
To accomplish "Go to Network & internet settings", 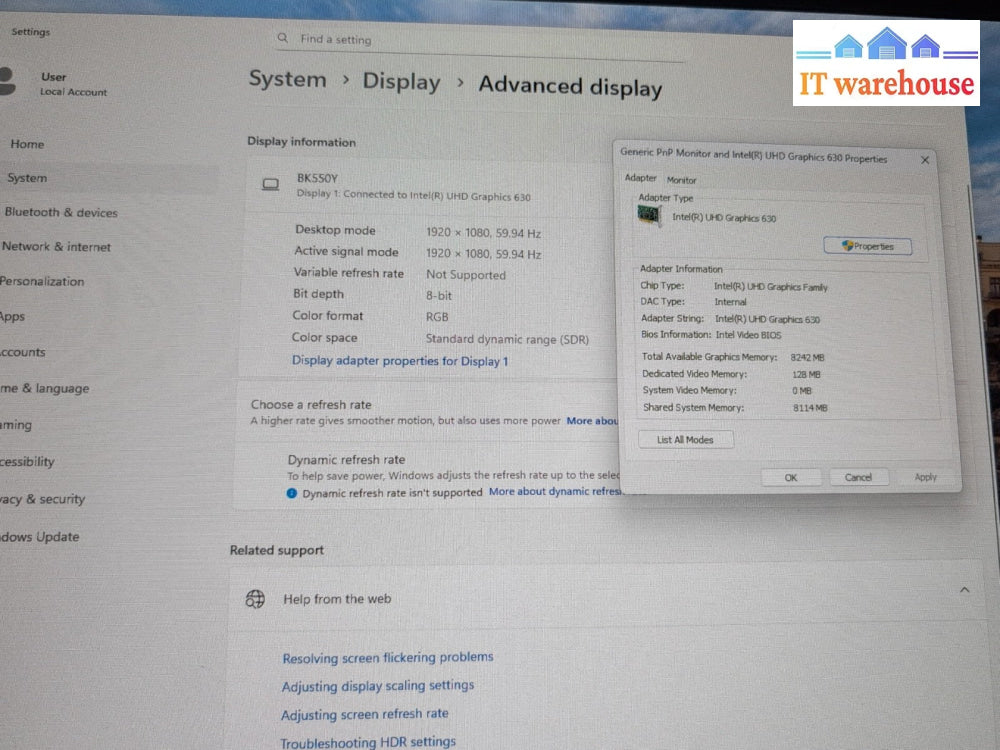I will [x=56, y=247].
